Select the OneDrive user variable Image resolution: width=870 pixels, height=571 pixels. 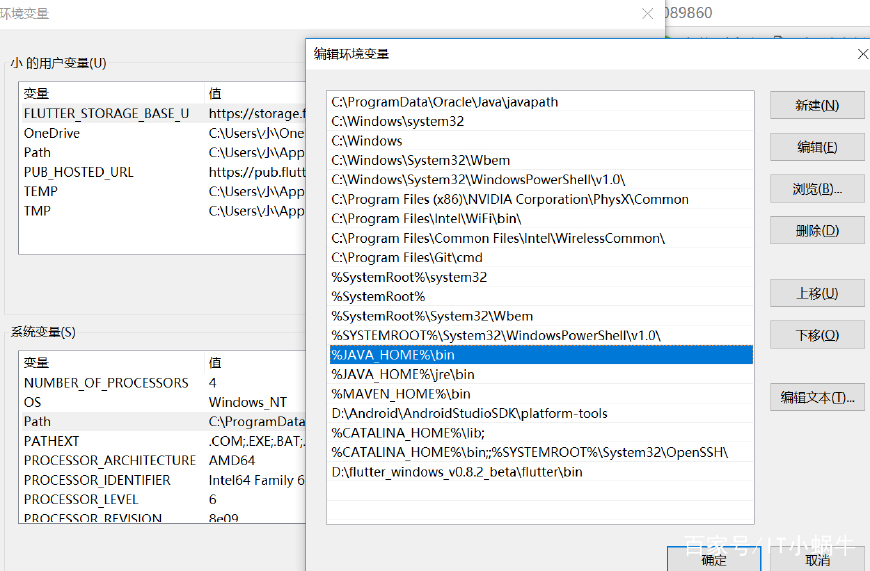click(x=164, y=133)
